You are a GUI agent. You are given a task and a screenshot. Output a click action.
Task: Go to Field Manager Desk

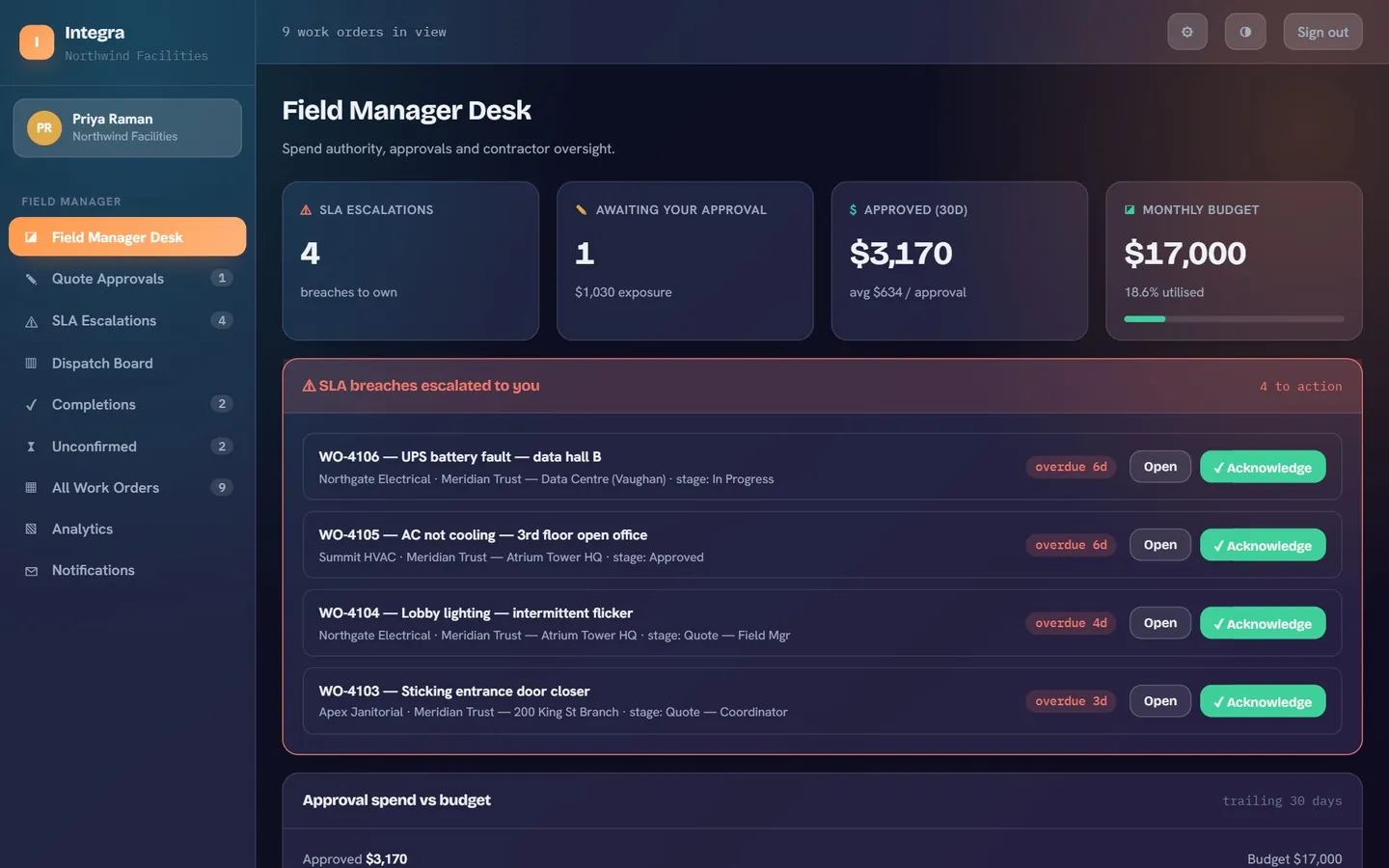[x=127, y=237]
